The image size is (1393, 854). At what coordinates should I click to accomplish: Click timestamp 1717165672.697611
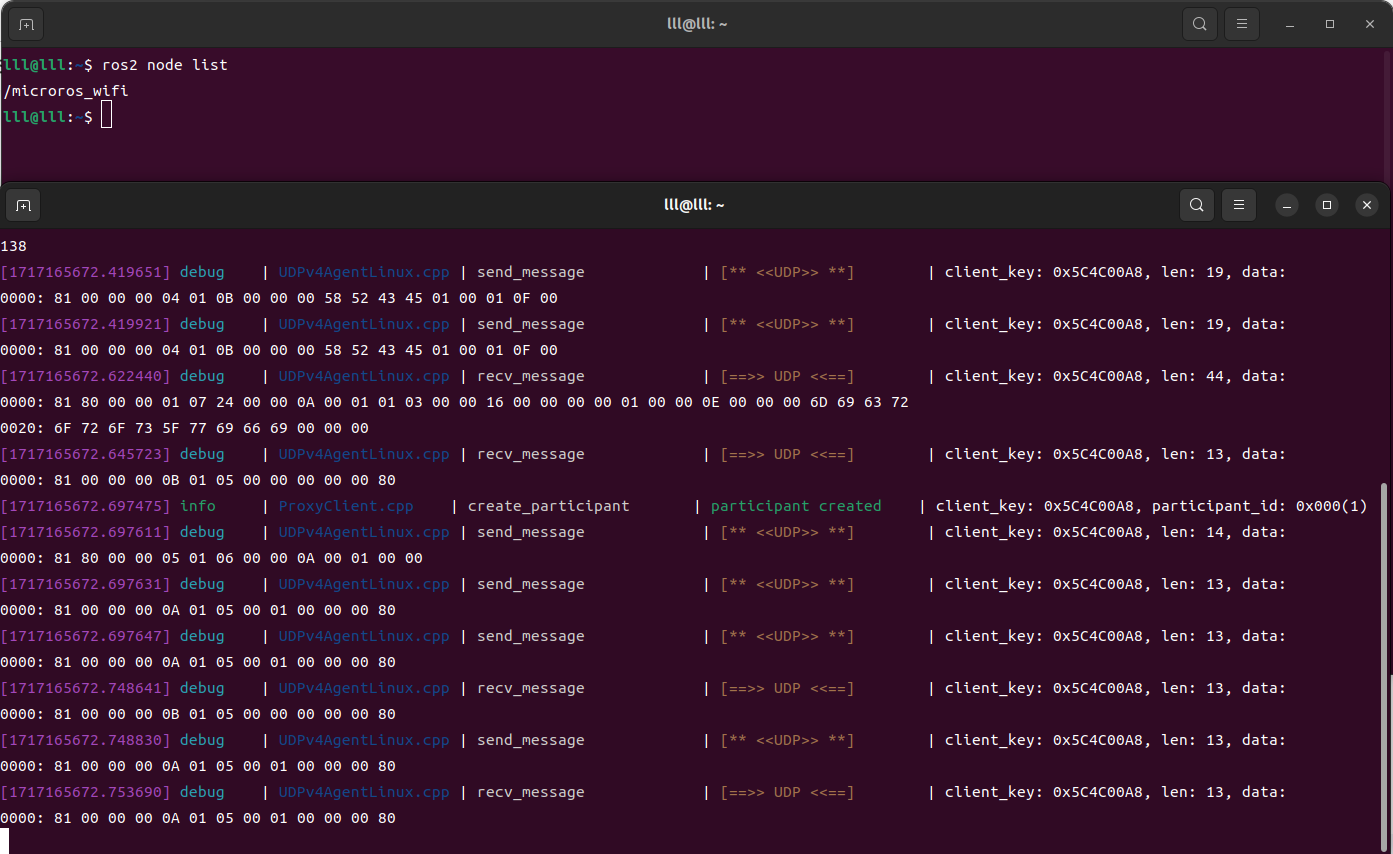pyautogui.click(x=86, y=532)
